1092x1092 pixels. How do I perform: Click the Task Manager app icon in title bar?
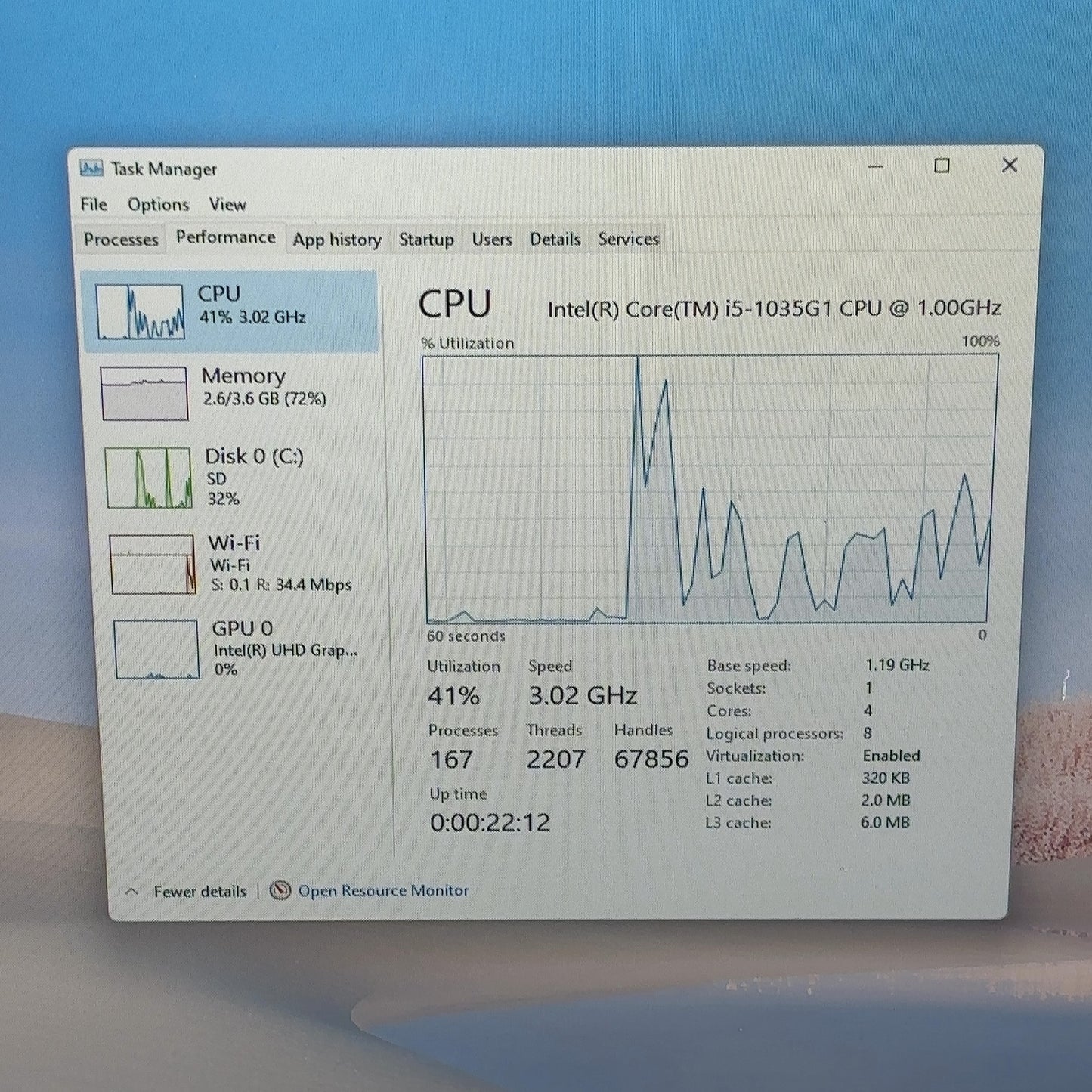click(x=91, y=168)
